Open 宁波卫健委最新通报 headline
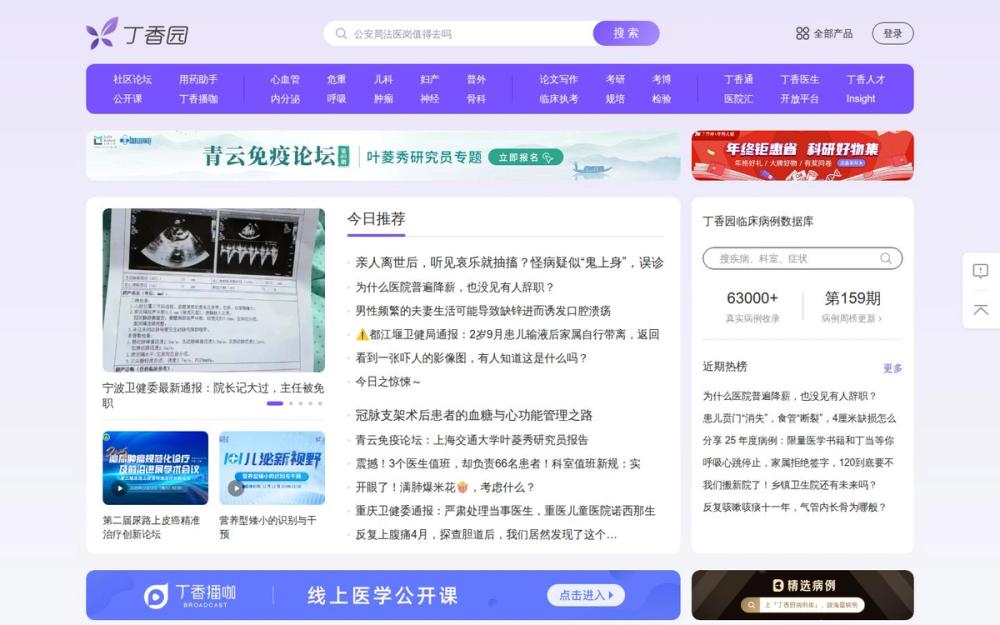The image size is (1000, 625). pos(213,395)
